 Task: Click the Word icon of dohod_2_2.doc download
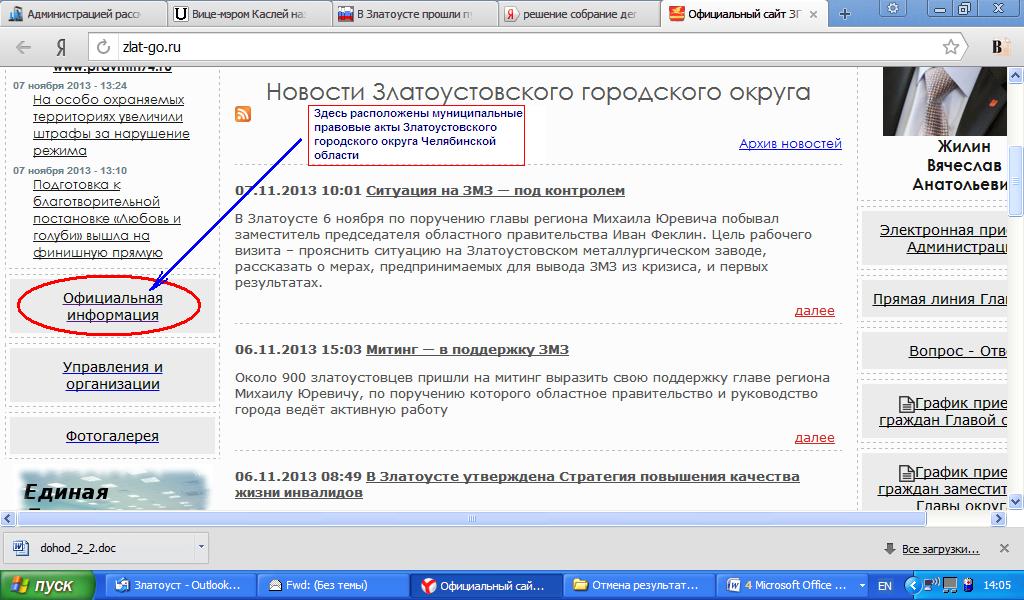point(21,547)
